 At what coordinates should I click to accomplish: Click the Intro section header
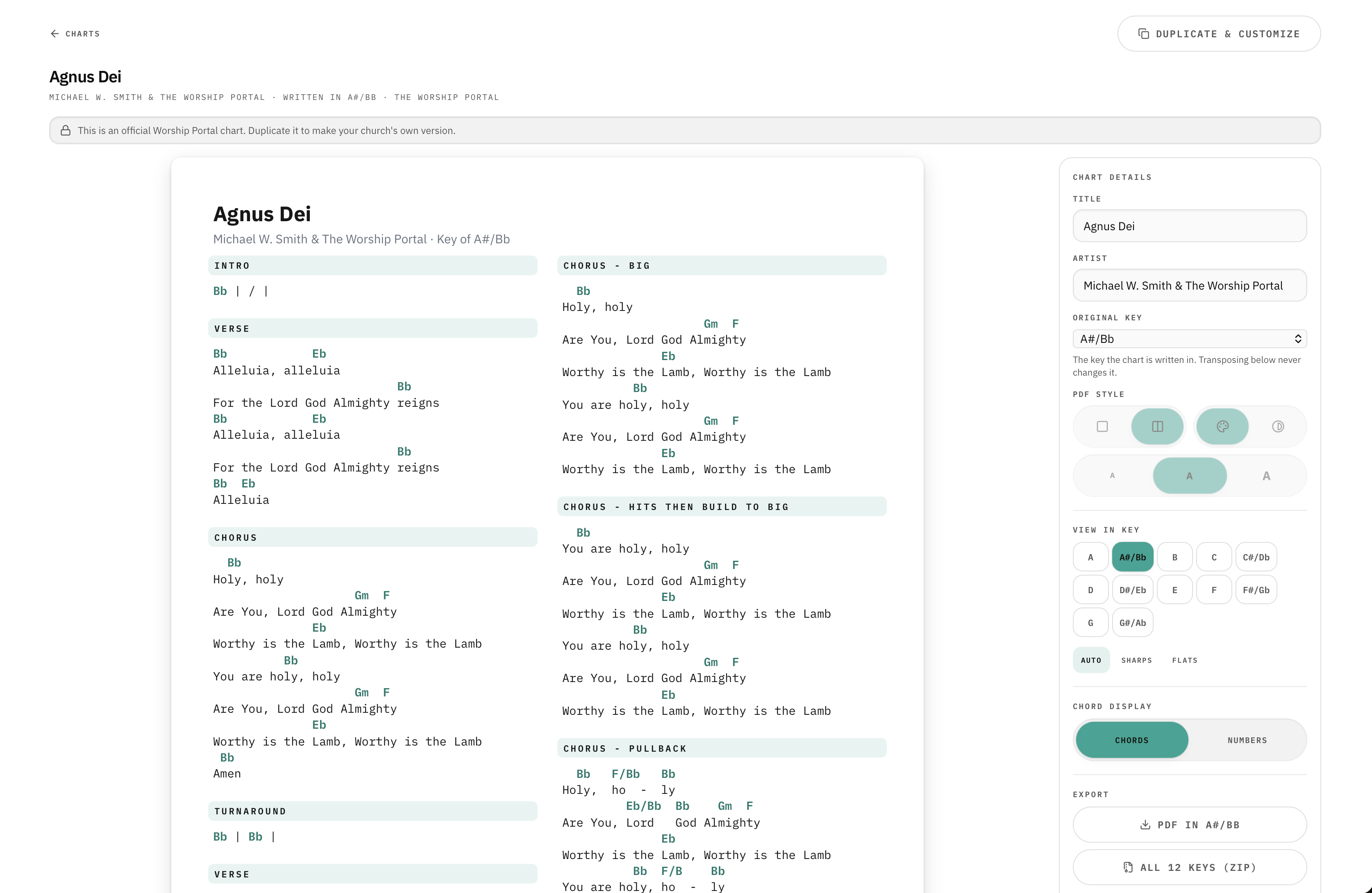click(373, 265)
